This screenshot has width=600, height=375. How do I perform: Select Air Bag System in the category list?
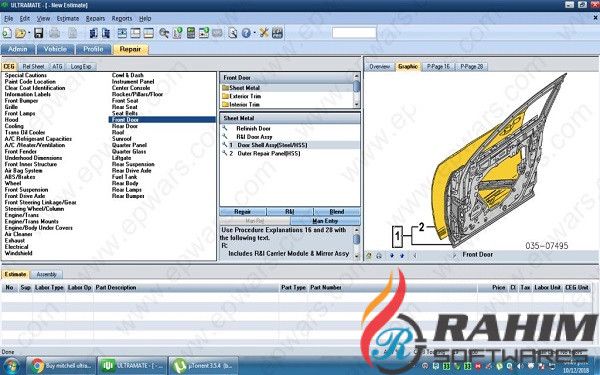pos(23,171)
